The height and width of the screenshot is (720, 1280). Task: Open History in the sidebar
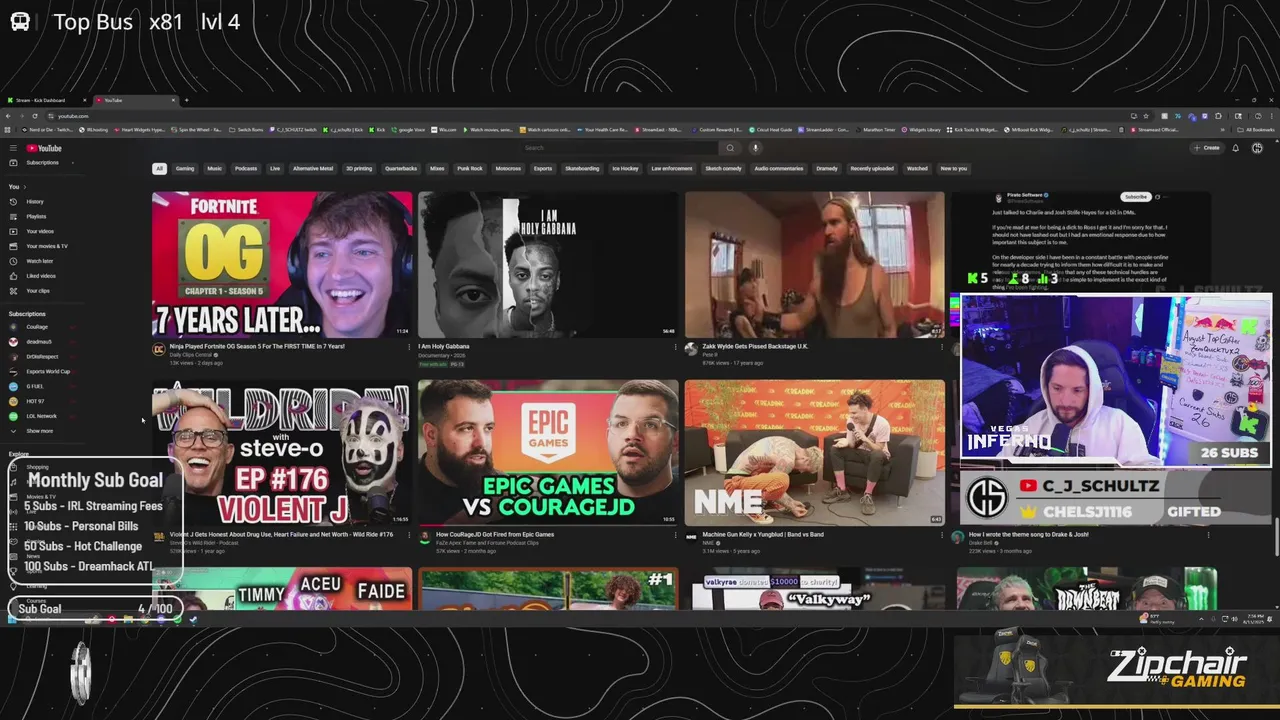tap(34, 201)
